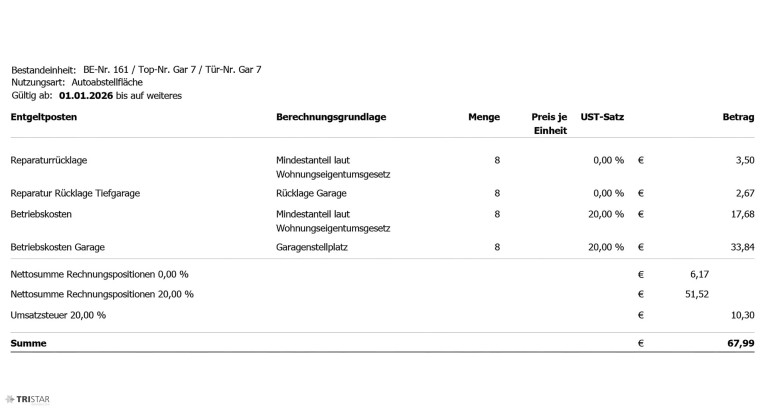Click the Bestandeinheit BE-Nr. 161 line
770x417 pixels.
(136, 69)
